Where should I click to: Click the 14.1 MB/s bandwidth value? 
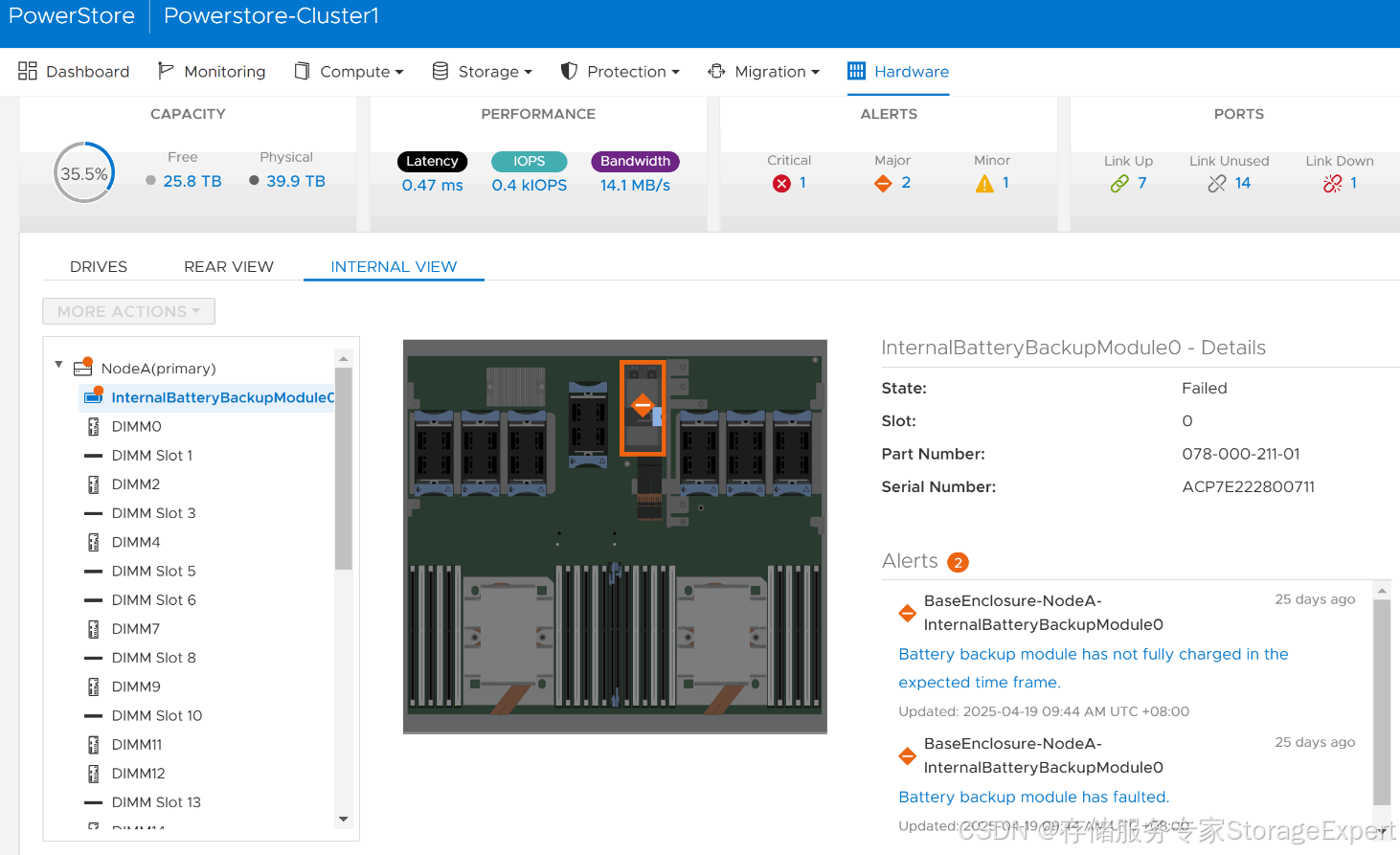click(635, 185)
